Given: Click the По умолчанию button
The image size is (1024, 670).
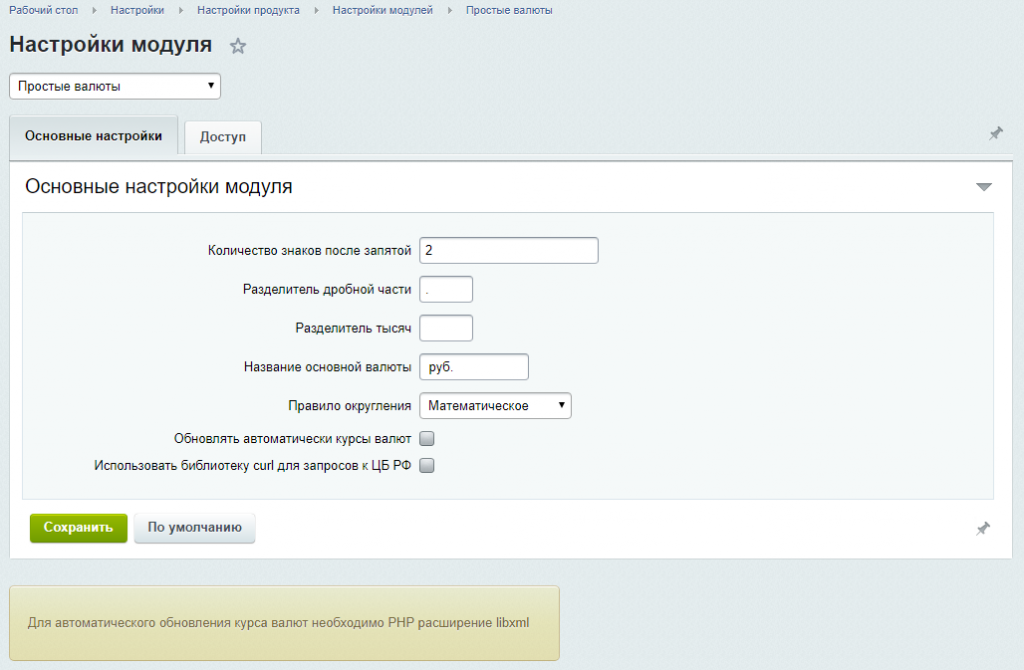Looking at the screenshot, I should point(195,528).
